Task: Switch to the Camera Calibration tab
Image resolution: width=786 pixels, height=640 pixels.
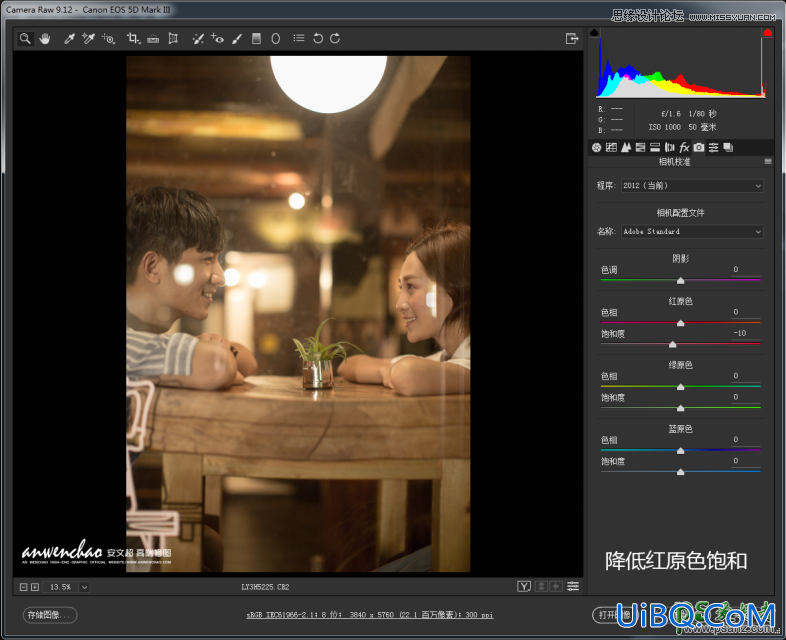Action: click(699, 147)
